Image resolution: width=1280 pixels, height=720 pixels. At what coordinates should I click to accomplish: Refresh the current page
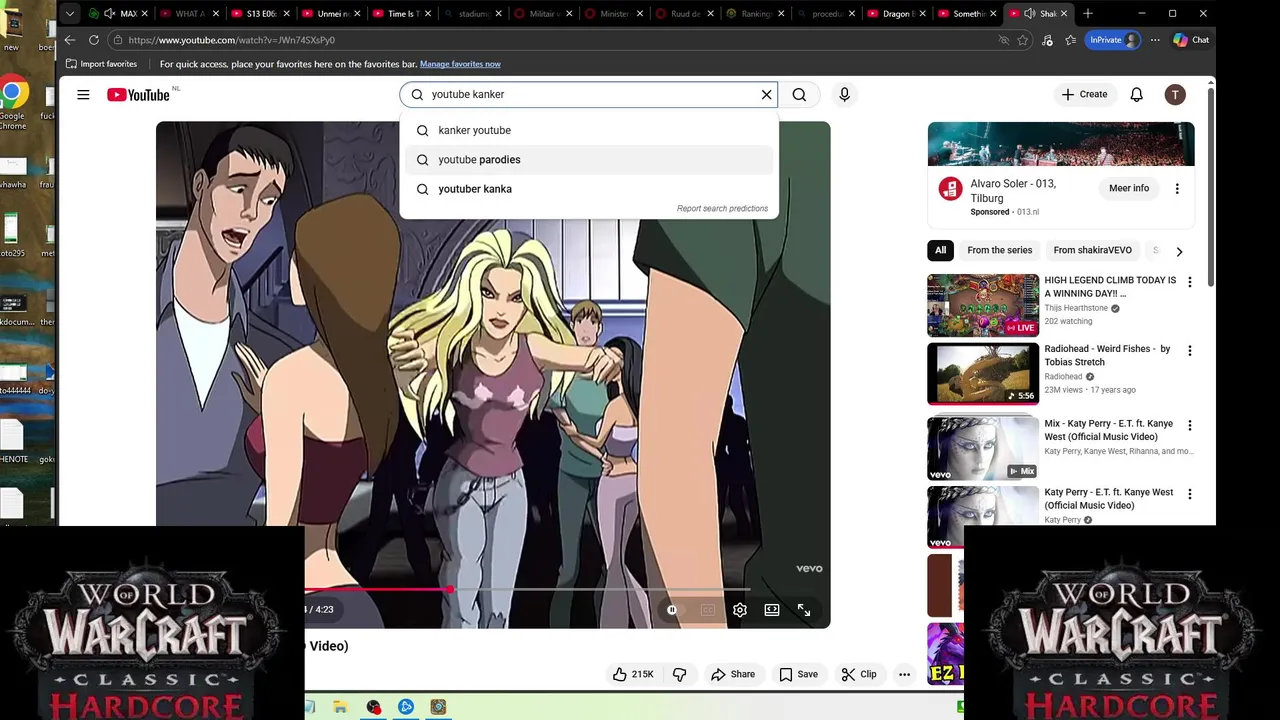(94, 40)
